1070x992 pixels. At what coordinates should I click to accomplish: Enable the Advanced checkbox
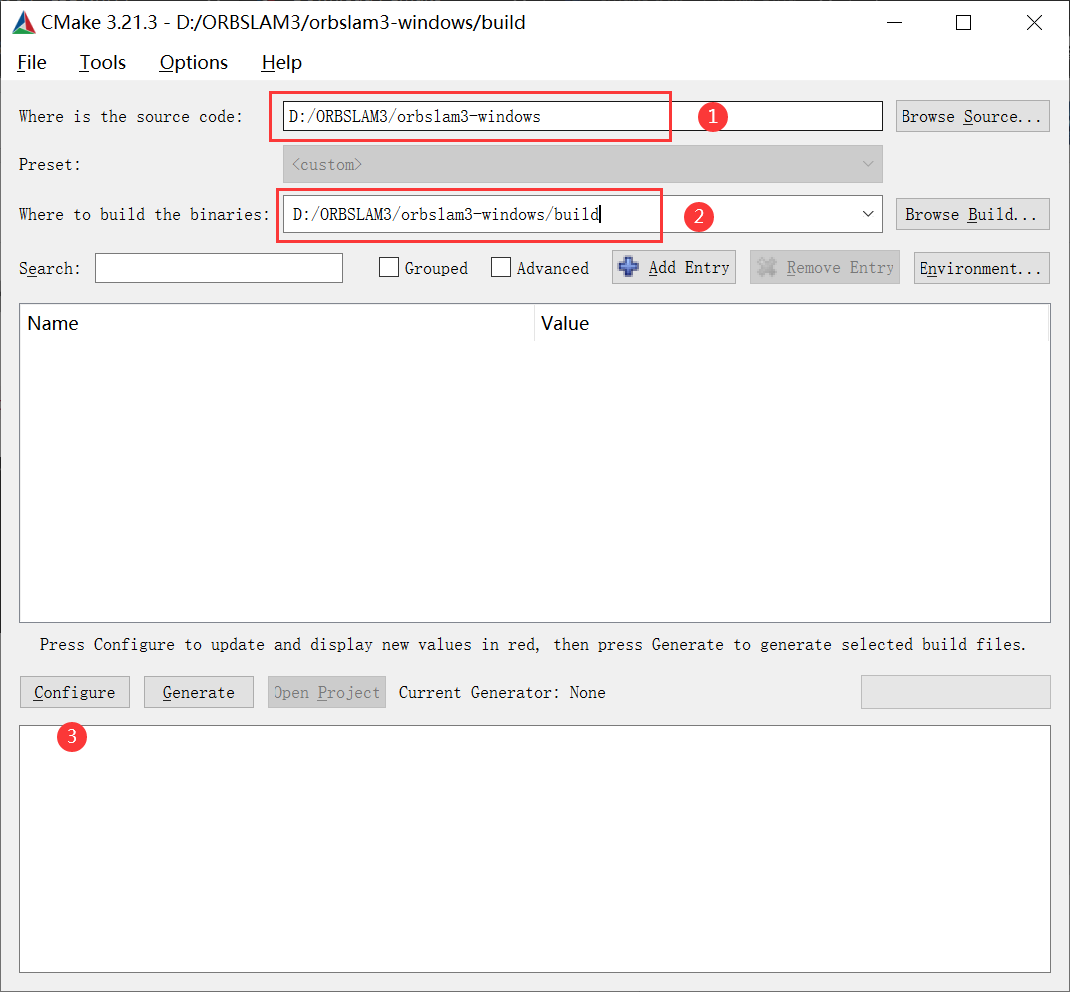(x=500, y=267)
